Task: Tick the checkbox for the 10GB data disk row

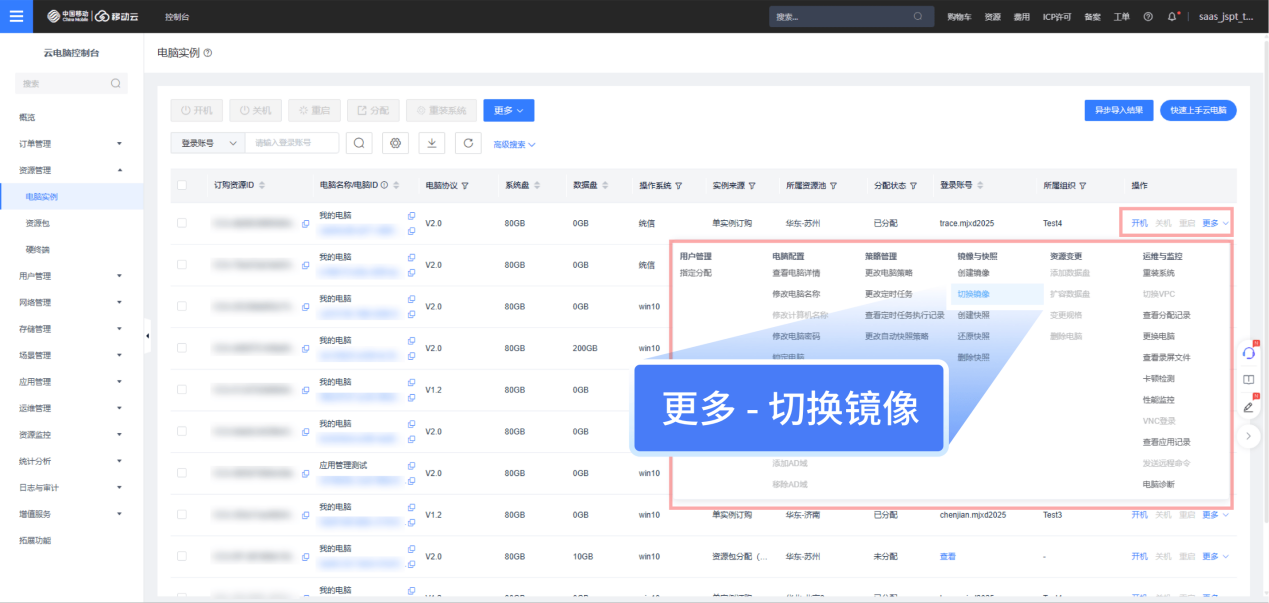Action: click(182, 556)
